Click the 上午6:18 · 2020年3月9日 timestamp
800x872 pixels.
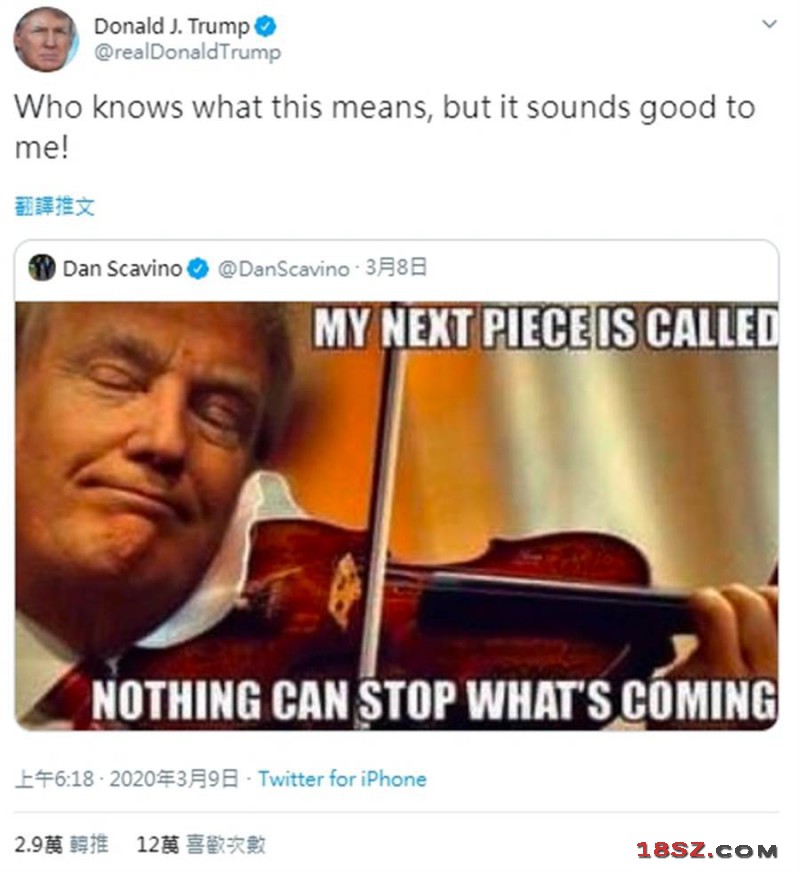click(126, 779)
